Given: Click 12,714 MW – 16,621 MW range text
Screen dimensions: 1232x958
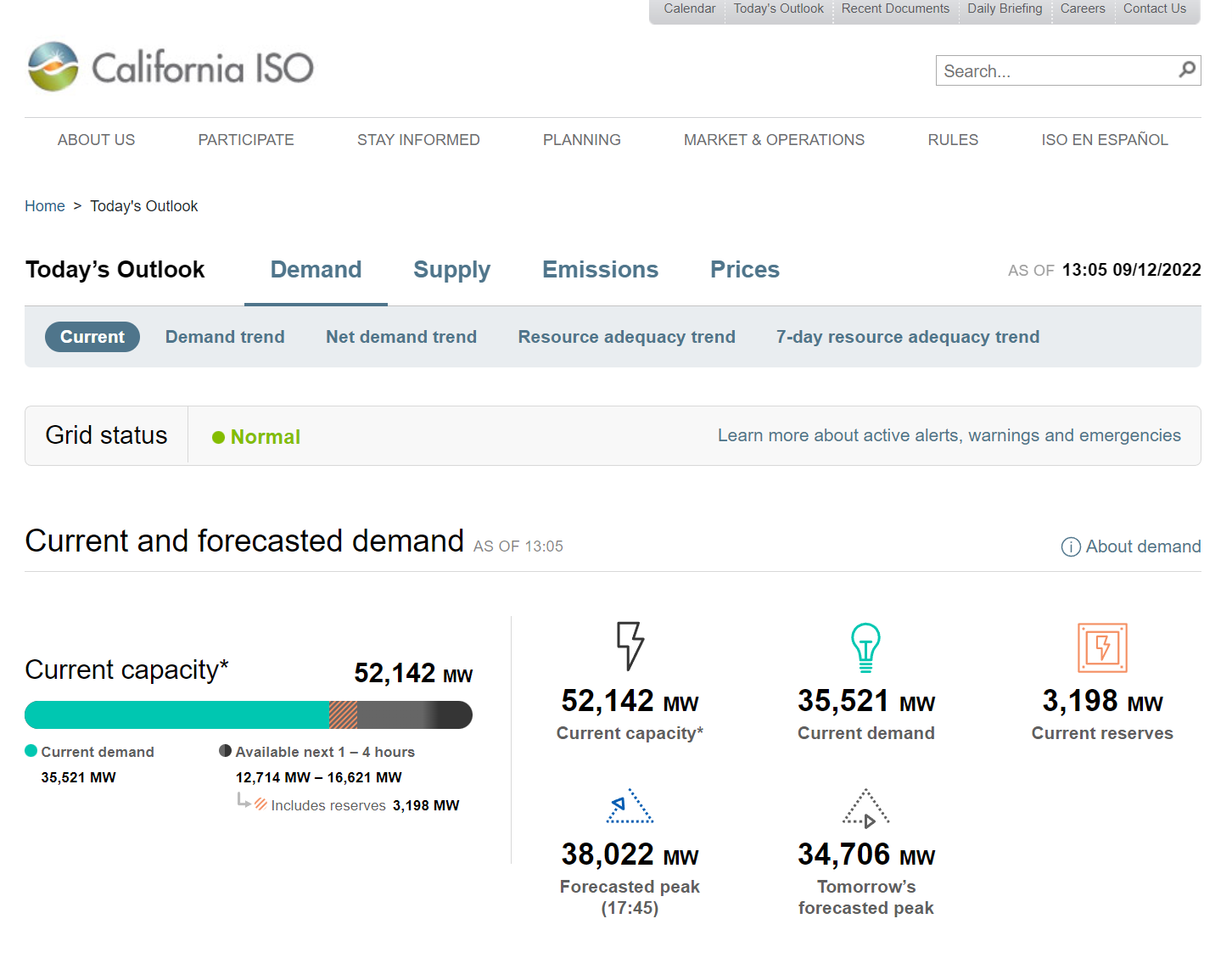Looking at the screenshot, I should click(x=319, y=777).
